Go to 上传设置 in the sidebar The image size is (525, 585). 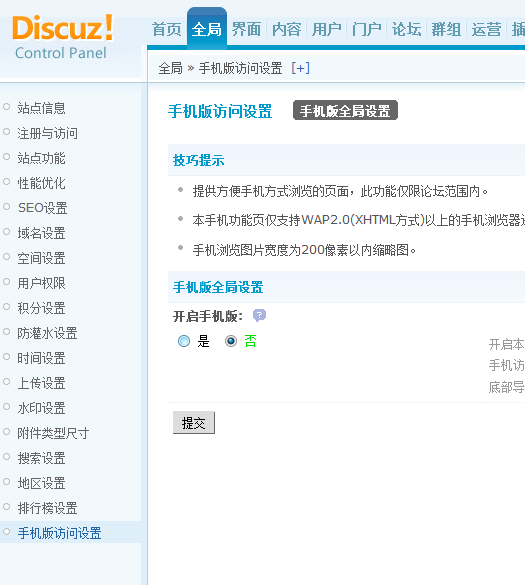[41, 383]
